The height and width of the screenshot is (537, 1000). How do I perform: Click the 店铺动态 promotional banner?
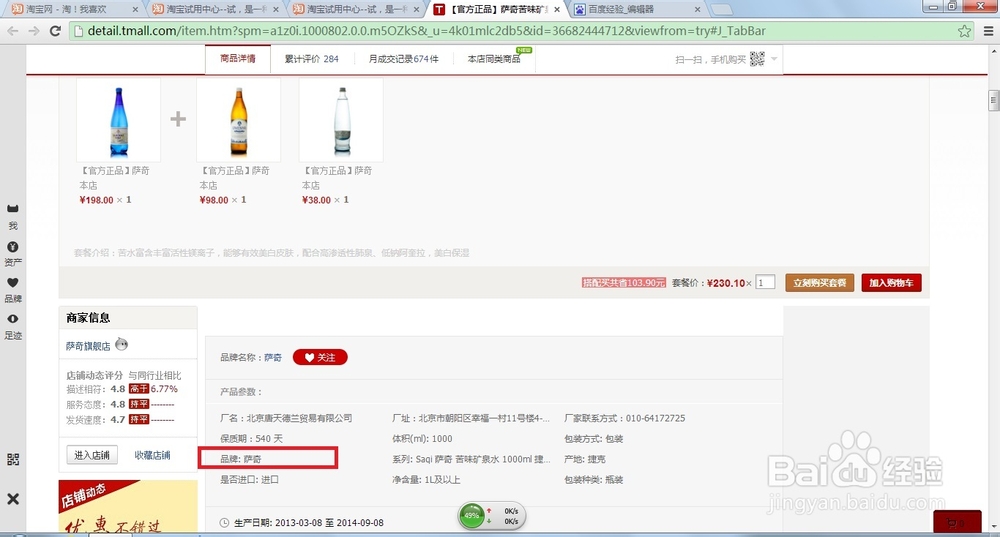128,506
